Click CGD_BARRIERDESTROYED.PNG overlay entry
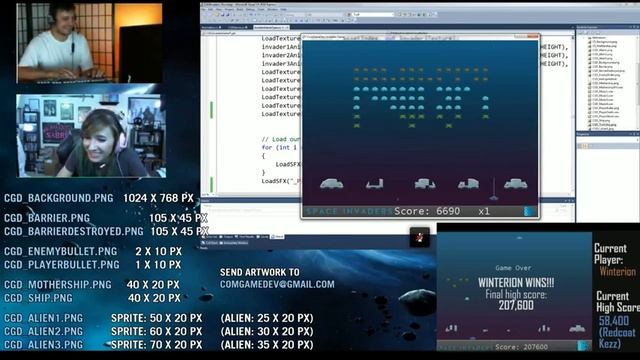 (x=73, y=231)
